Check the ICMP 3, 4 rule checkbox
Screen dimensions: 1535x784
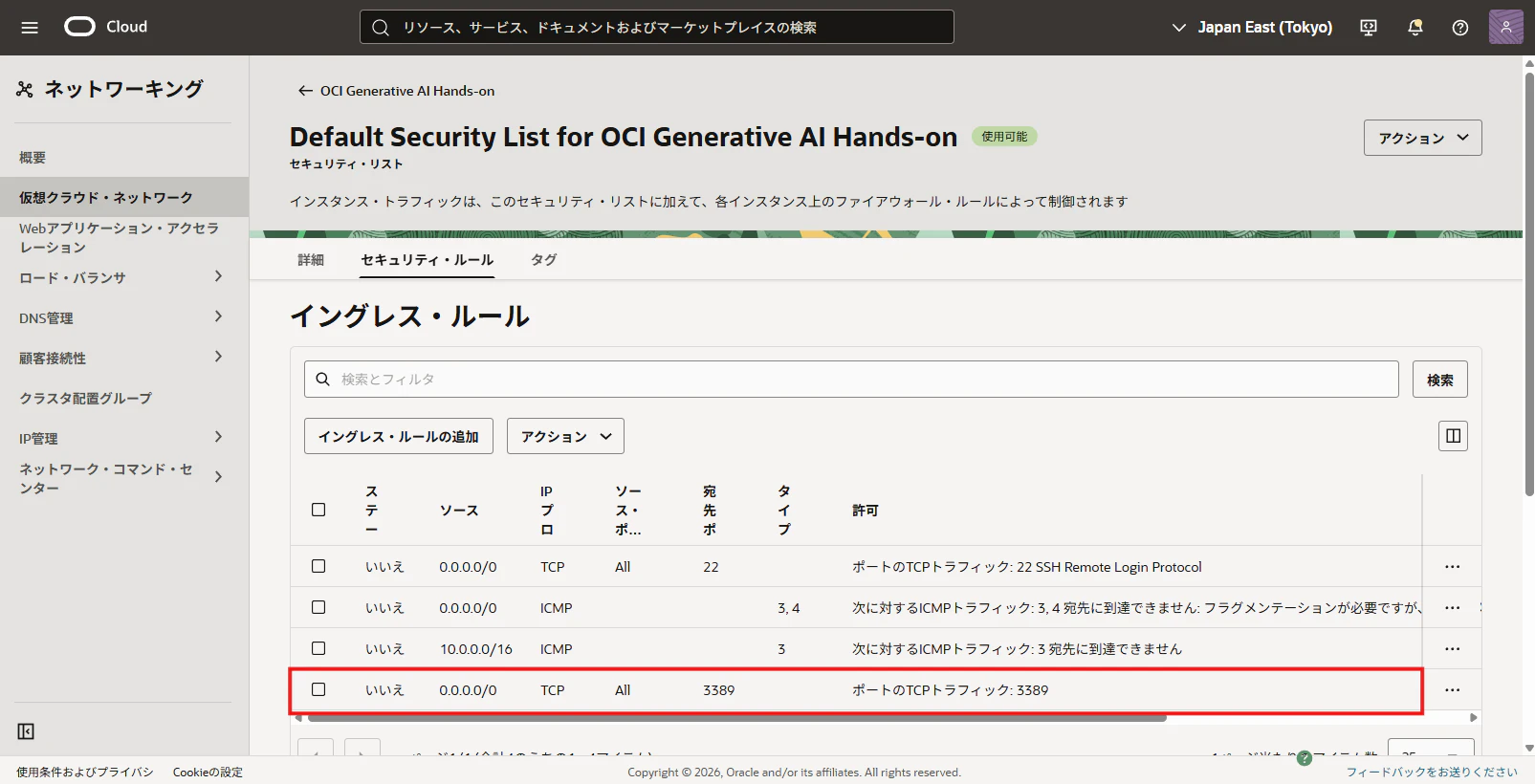(x=318, y=607)
